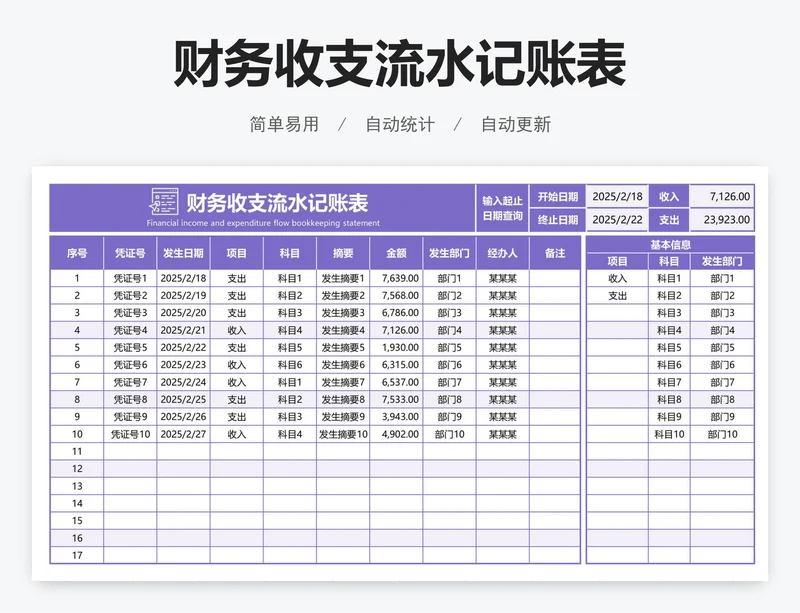Screen dimensions: 800x613
Task: Click the start date field showing 2025/2/18
Action: 620,194
